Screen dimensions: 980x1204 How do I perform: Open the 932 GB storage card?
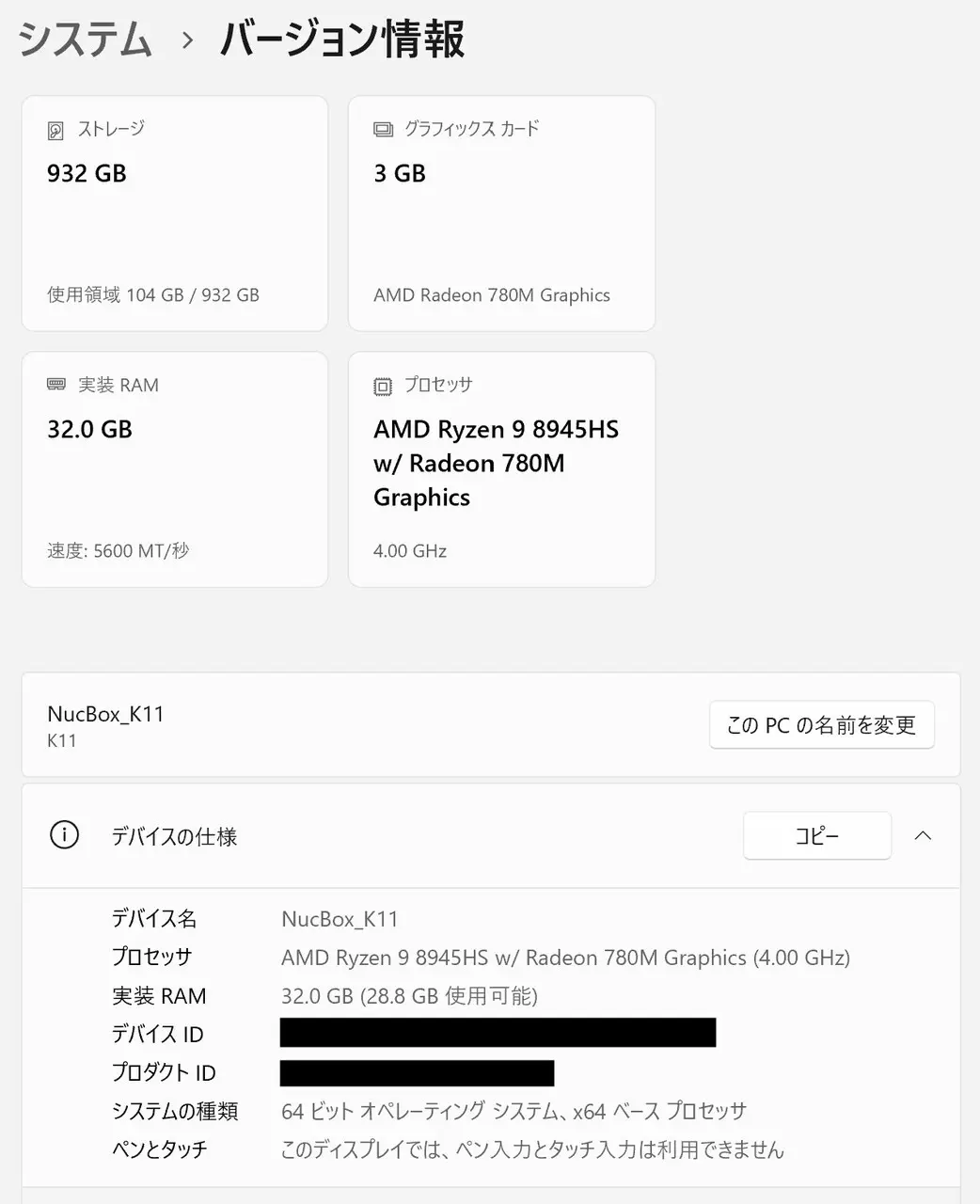(x=174, y=214)
